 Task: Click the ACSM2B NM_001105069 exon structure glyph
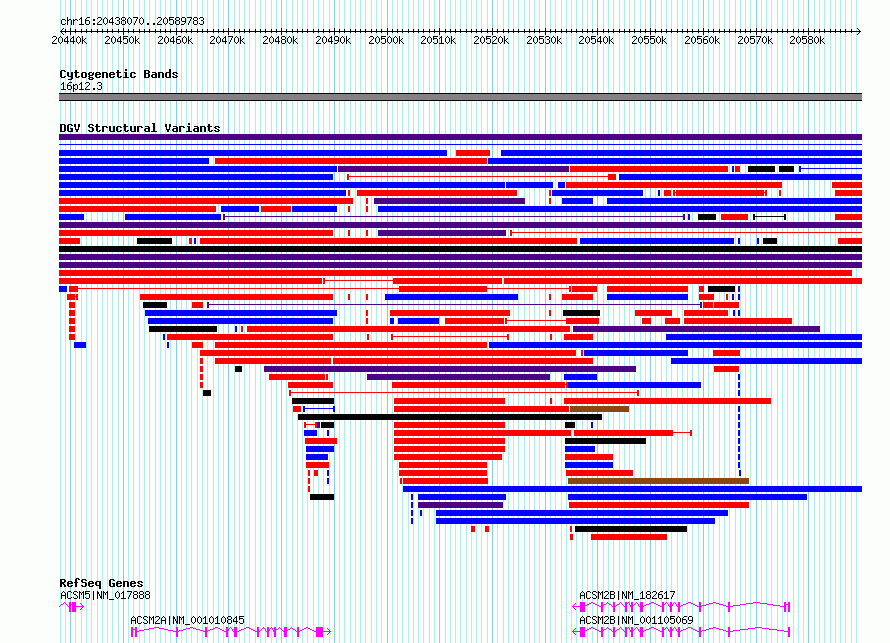[x=681, y=632]
